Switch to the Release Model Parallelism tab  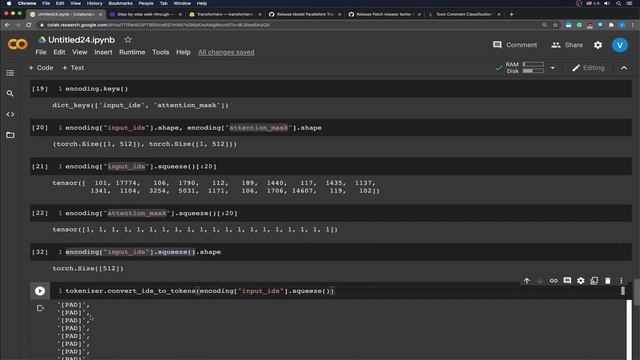click(x=305, y=14)
